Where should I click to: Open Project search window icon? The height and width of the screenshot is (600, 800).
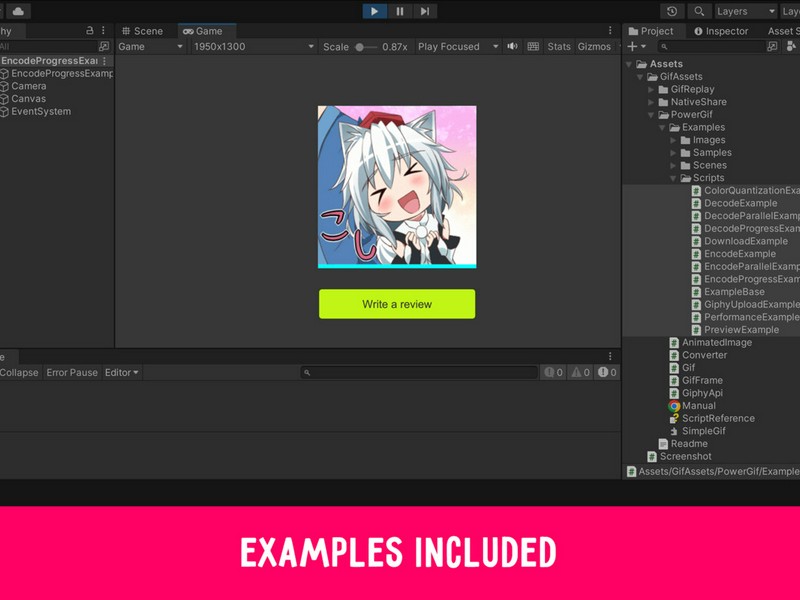[x=772, y=46]
